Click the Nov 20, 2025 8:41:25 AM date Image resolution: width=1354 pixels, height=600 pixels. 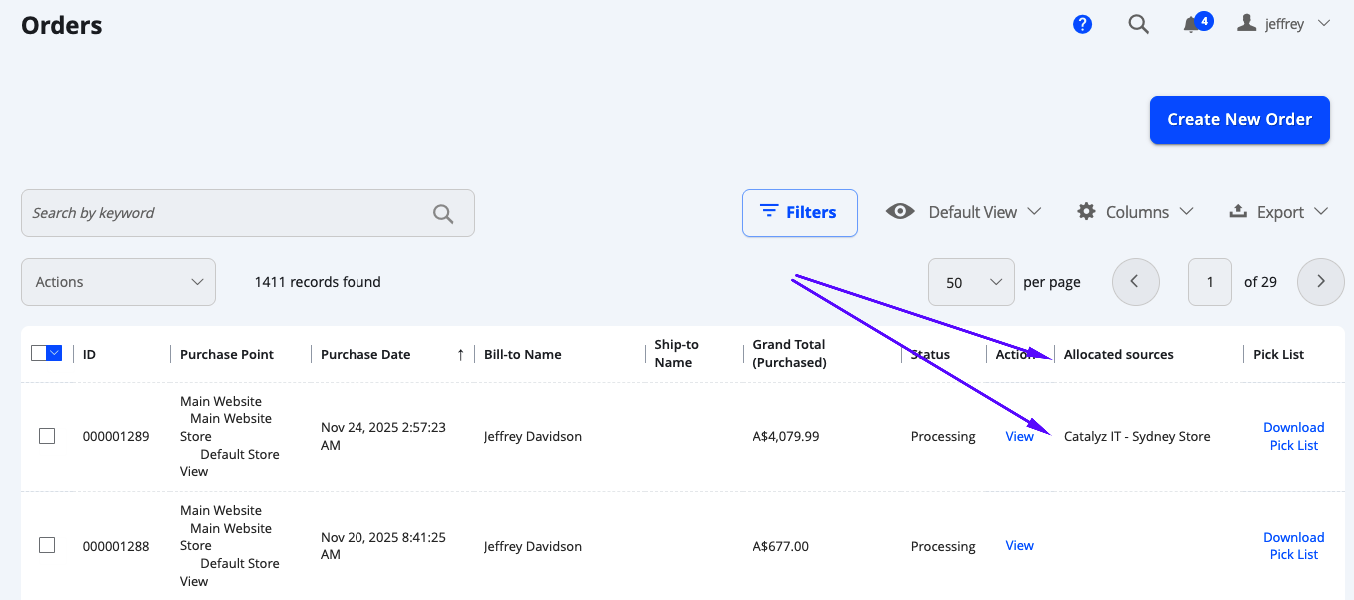[x=383, y=546]
